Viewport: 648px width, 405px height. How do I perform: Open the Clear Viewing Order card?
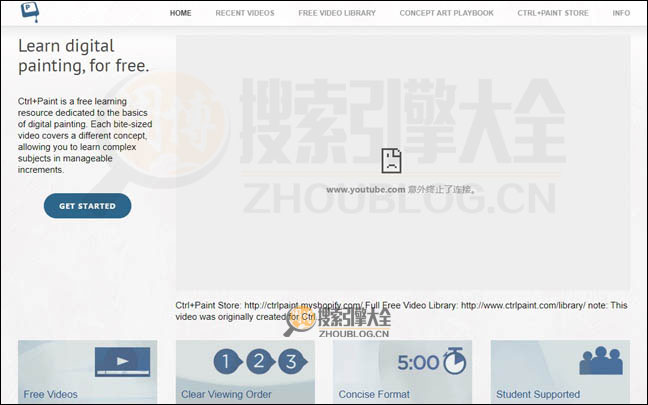pyautogui.click(x=245, y=372)
